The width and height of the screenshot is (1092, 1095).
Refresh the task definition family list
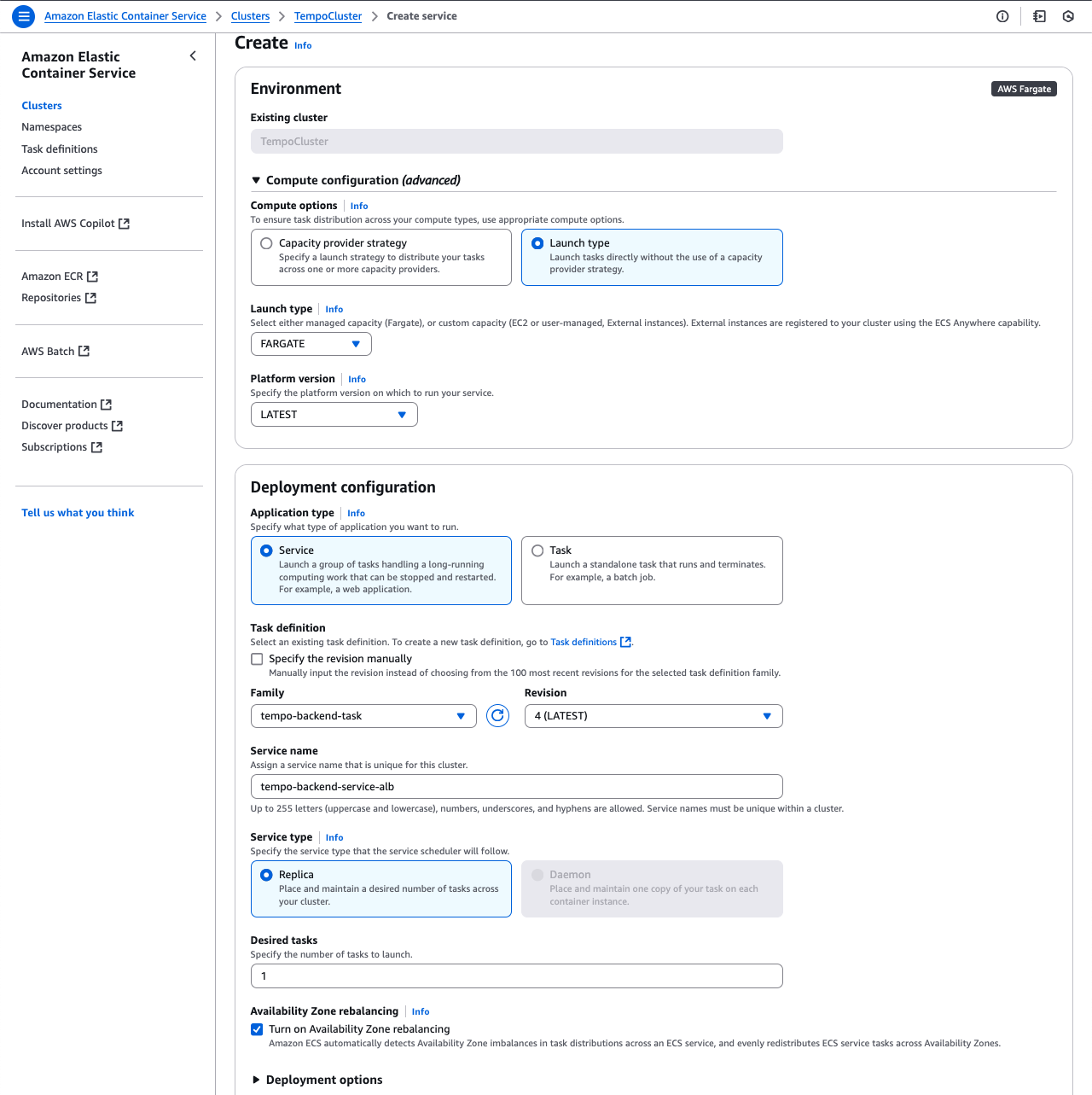pyautogui.click(x=497, y=716)
